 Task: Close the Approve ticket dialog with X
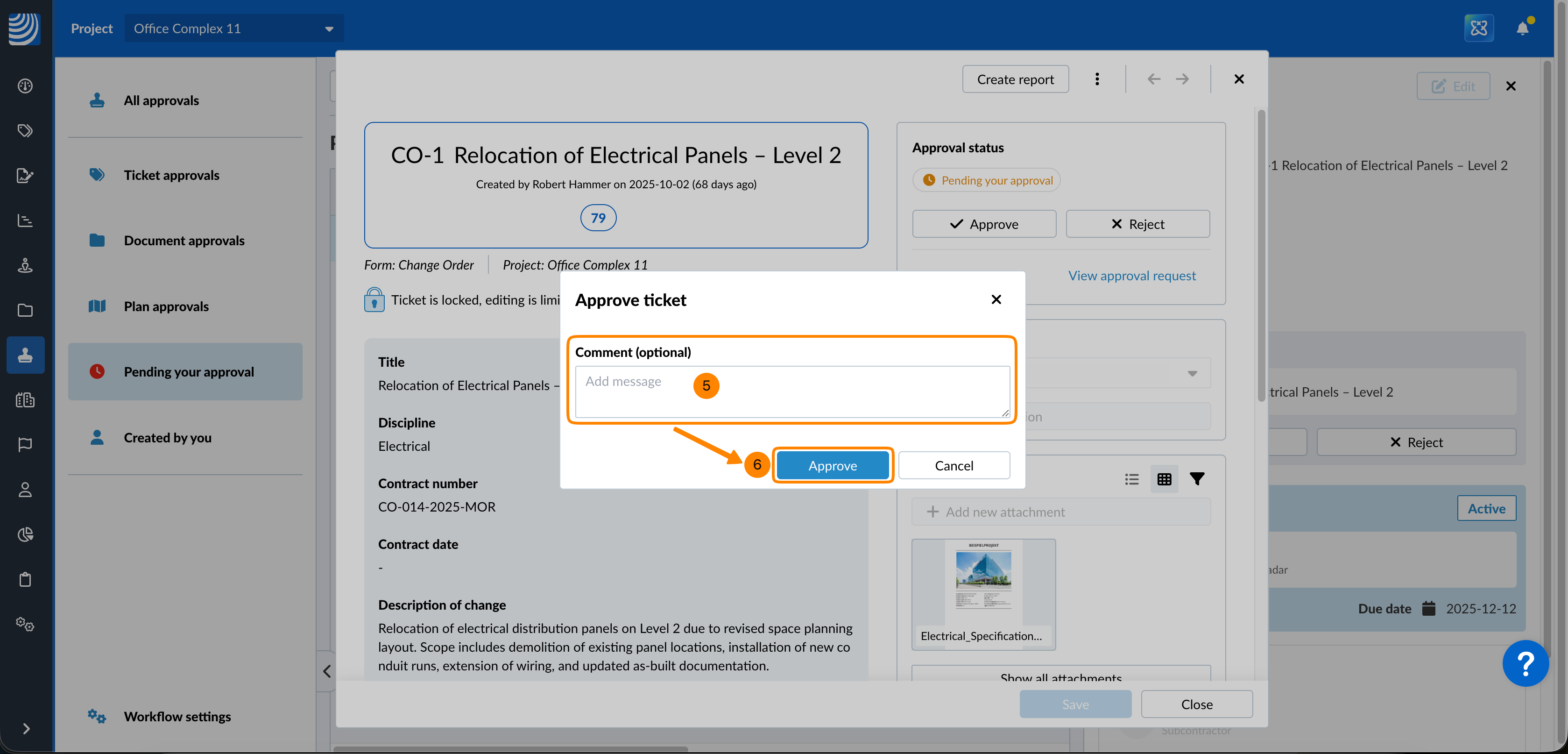pyautogui.click(x=996, y=299)
